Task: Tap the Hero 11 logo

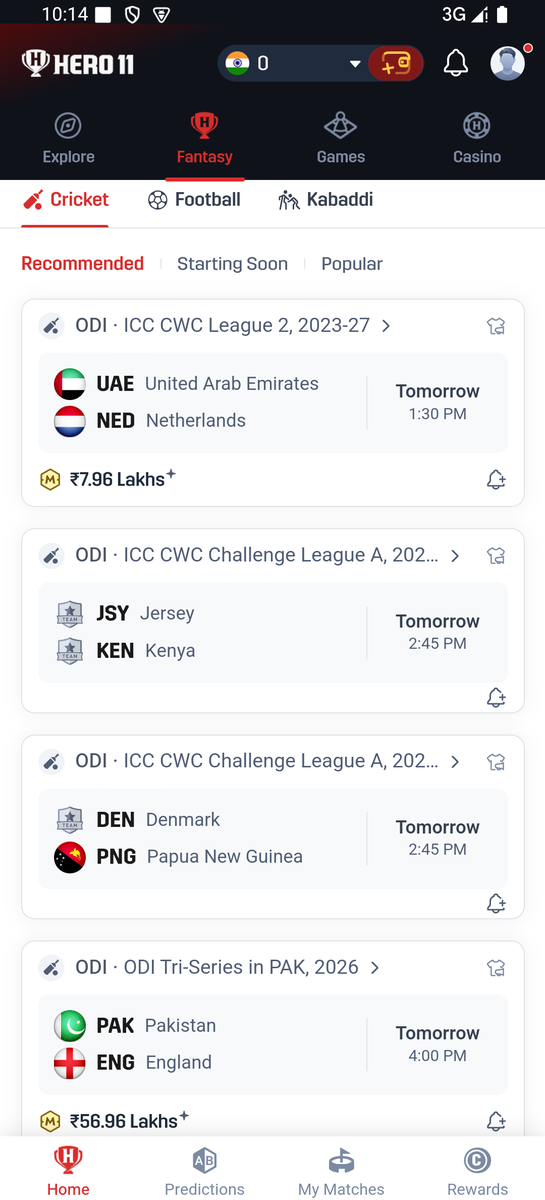Action: [78, 64]
